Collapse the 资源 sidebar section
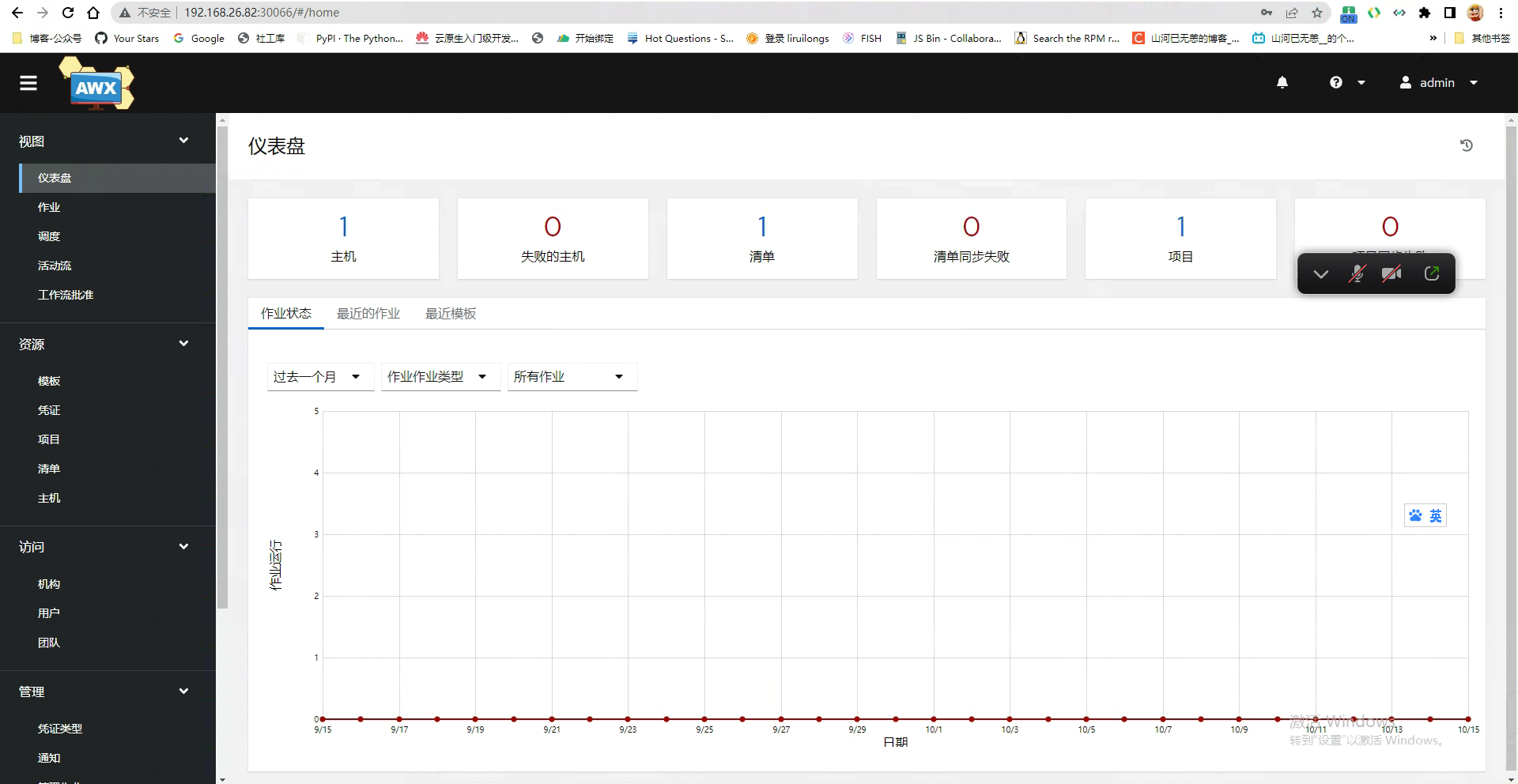Image resolution: width=1518 pixels, height=784 pixels. click(183, 344)
